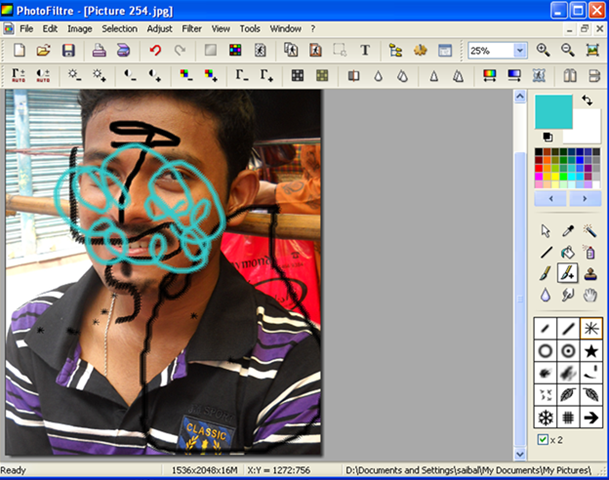Select the snowflake brush shape
Viewport: 609px width, 480px height.
tap(545, 417)
